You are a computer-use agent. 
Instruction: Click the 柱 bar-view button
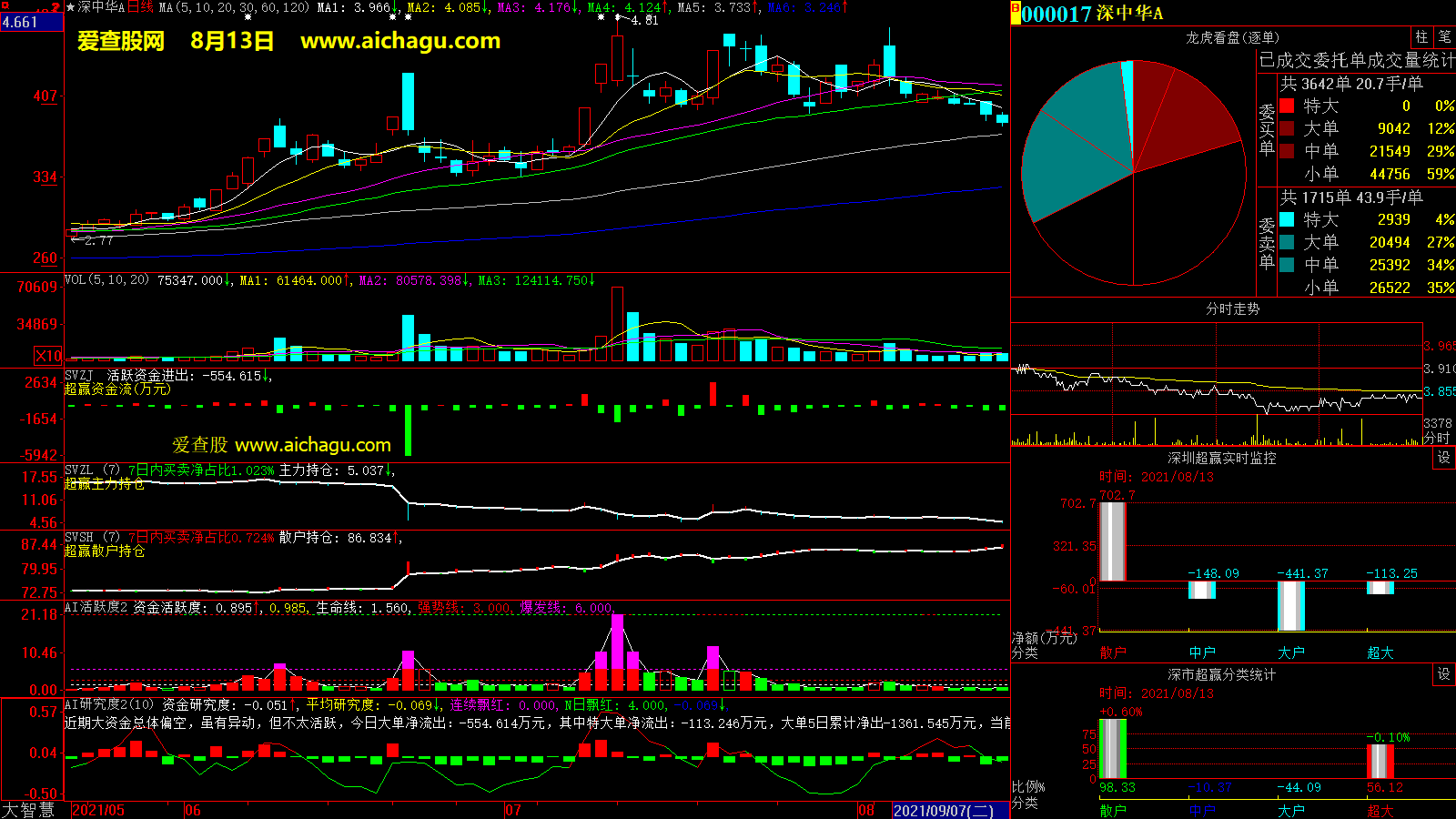pyautogui.click(x=1421, y=37)
